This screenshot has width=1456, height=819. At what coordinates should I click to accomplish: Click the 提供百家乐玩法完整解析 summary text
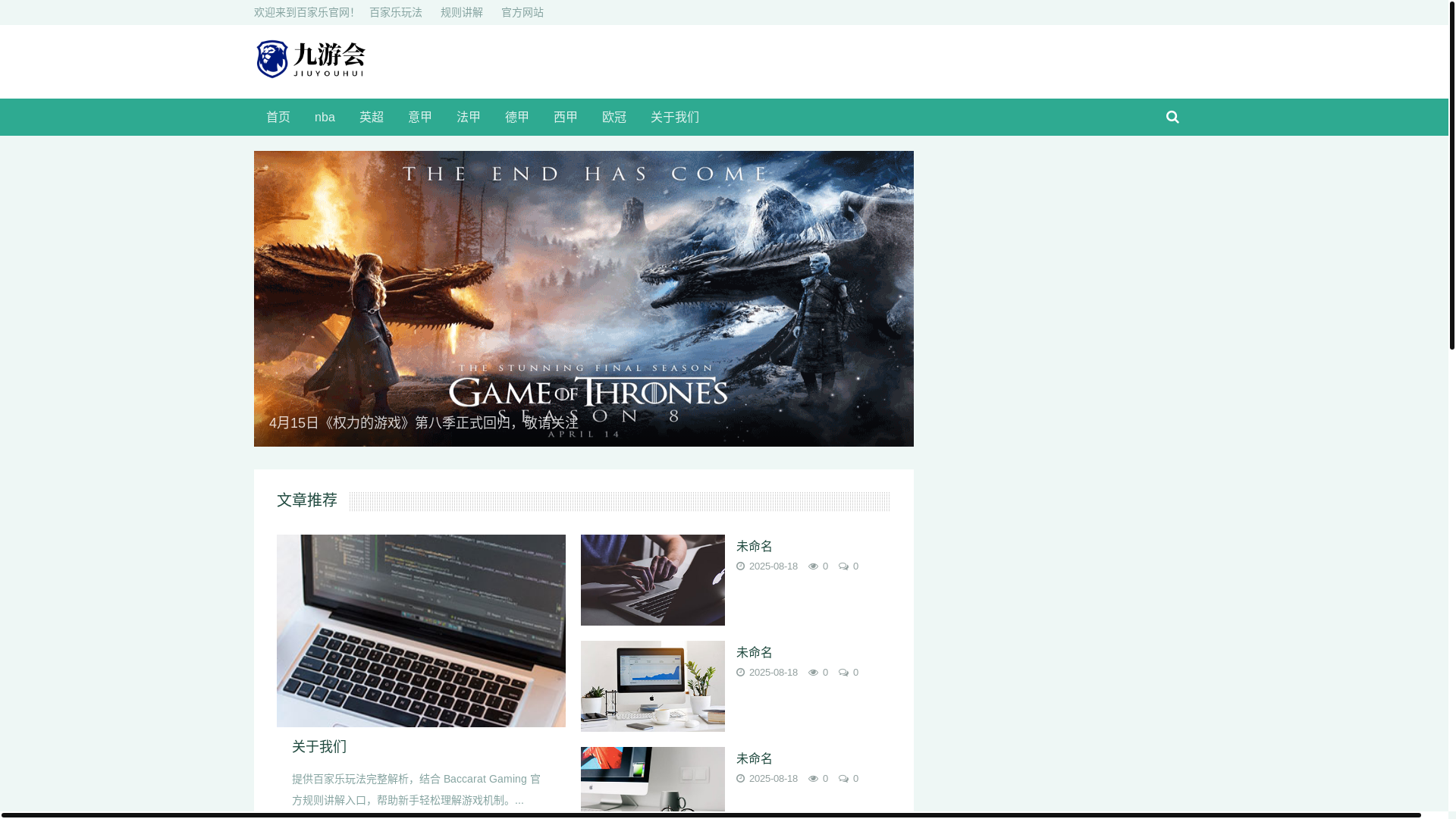click(416, 789)
